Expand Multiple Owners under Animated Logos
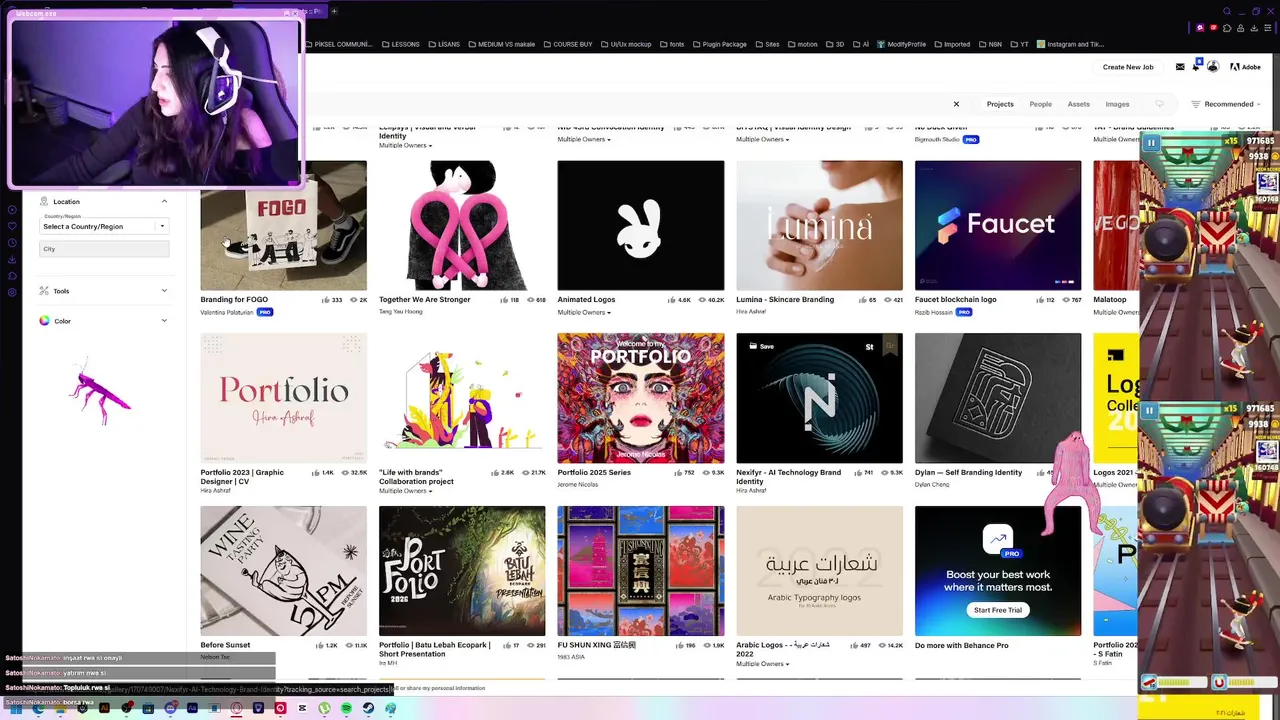The height and width of the screenshot is (720, 1280). pos(583,312)
